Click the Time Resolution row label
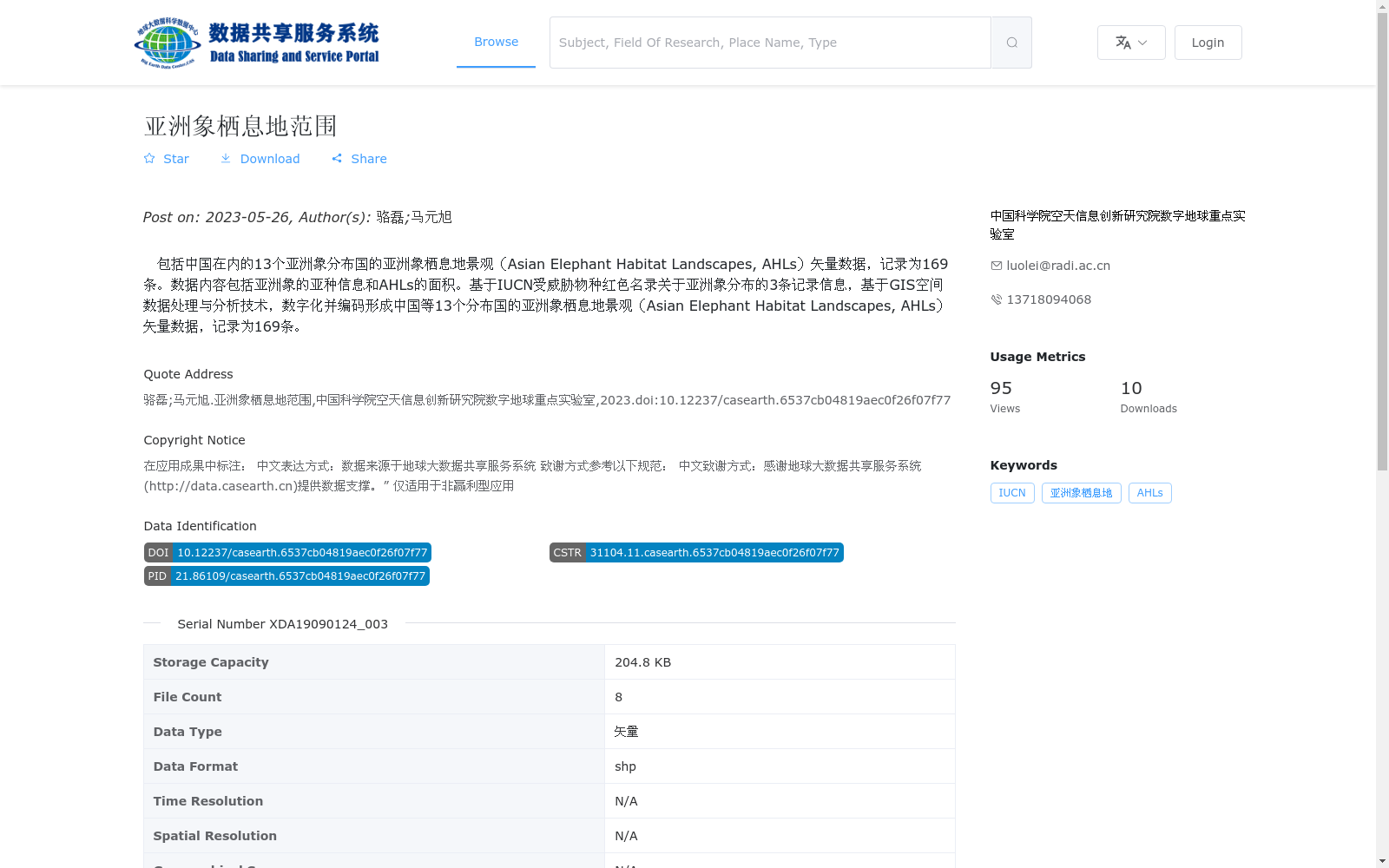Viewport: 1389px width, 868px height. click(x=208, y=801)
